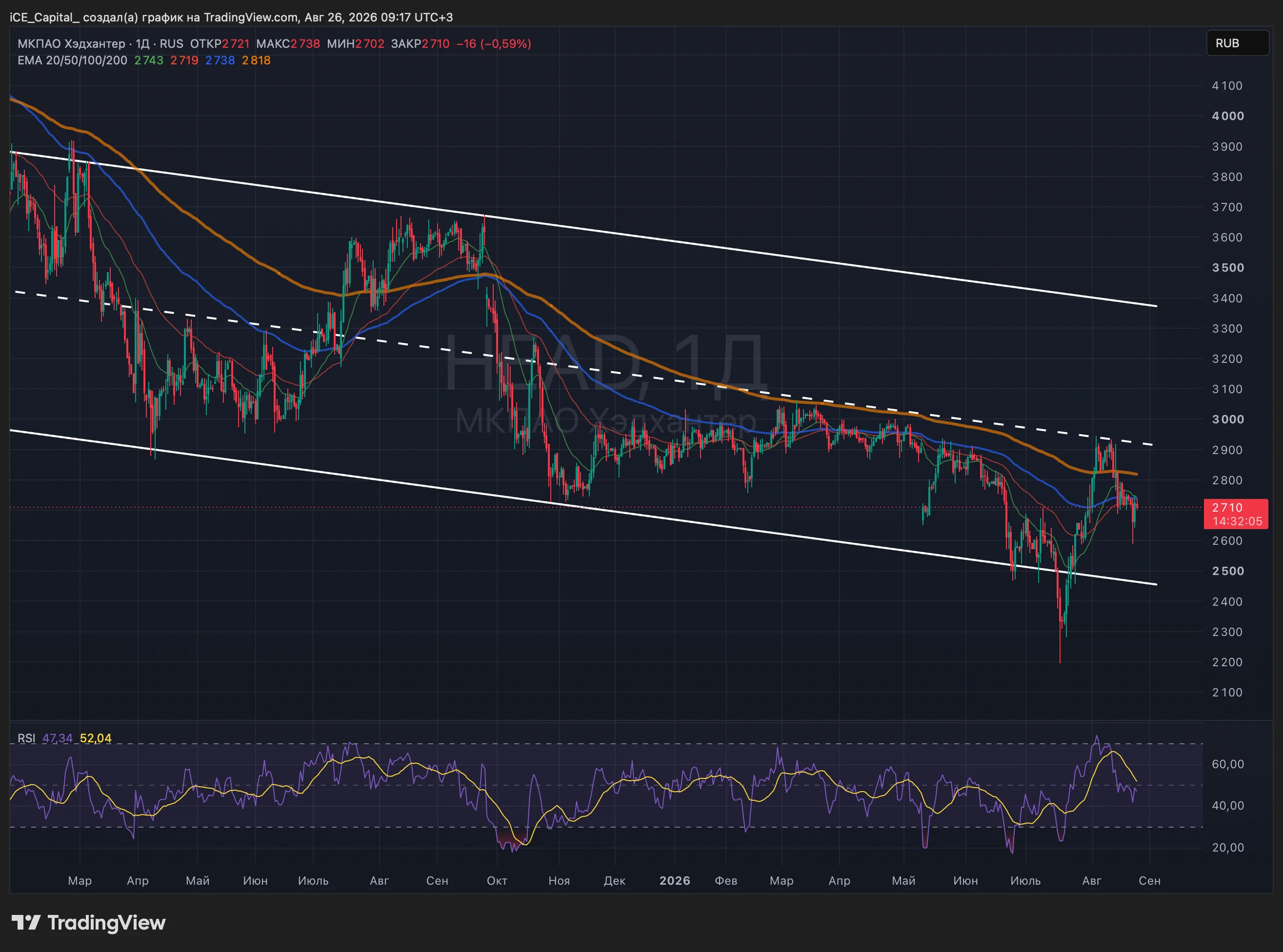Open the RUB currency selector
The height and width of the screenshot is (952, 1283).
click(x=1238, y=43)
